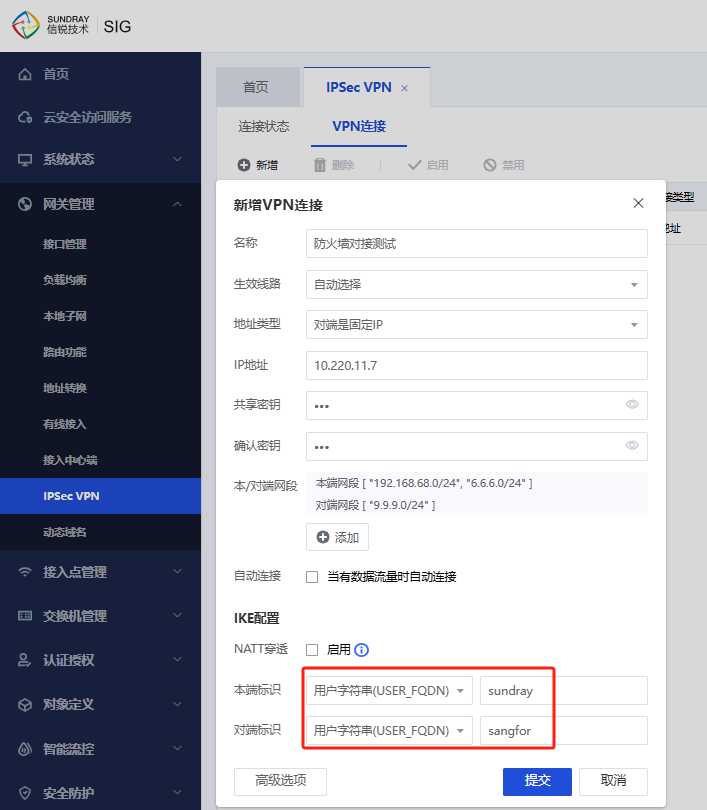Click the 对象定义 cube icon

(x=25, y=704)
